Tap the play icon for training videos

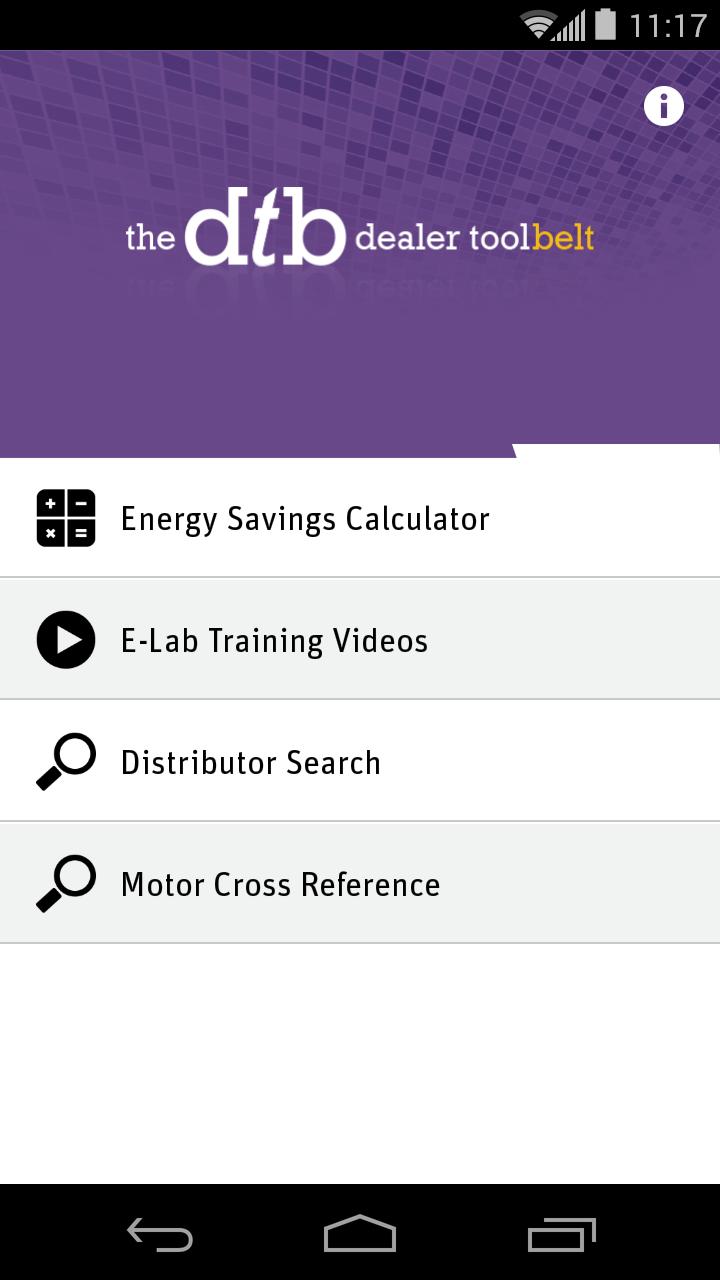pyautogui.click(x=66, y=640)
